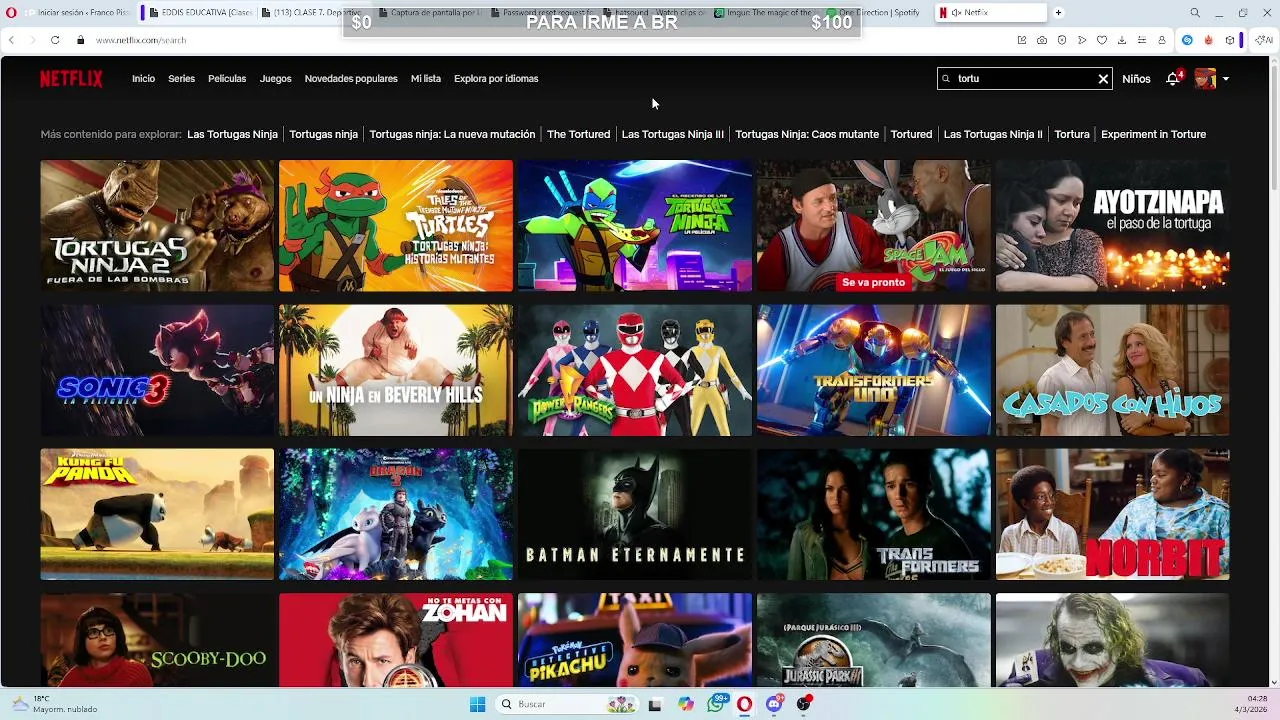Go back in the browser
Screen dimensions: 1280x720
(x=11, y=40)
